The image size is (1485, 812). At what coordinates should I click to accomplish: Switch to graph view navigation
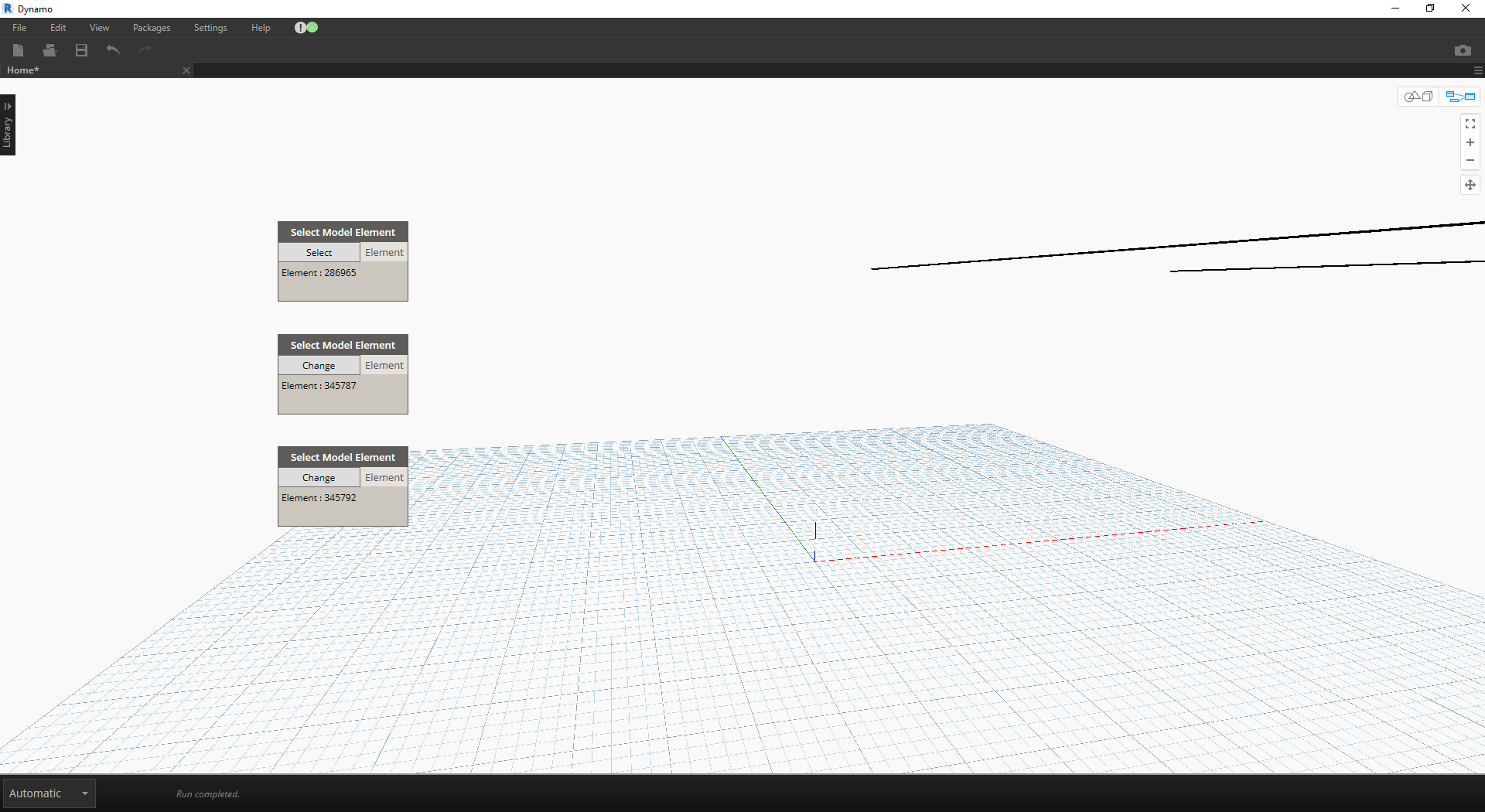click(1460, 97)
